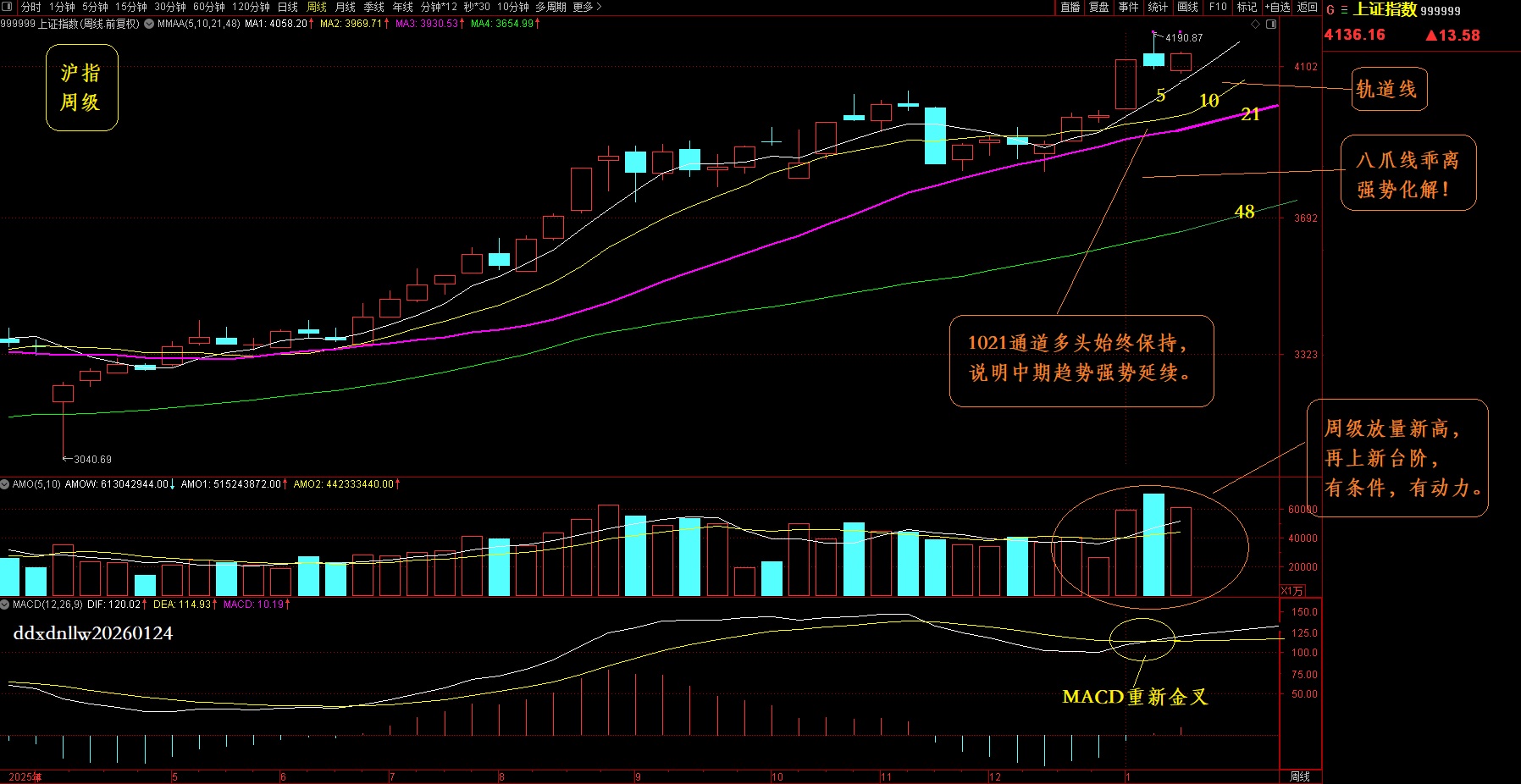Screen dimensions: 1521x784
Task: Open the 复盘 replay function
Action: [x=1099, y=7]
